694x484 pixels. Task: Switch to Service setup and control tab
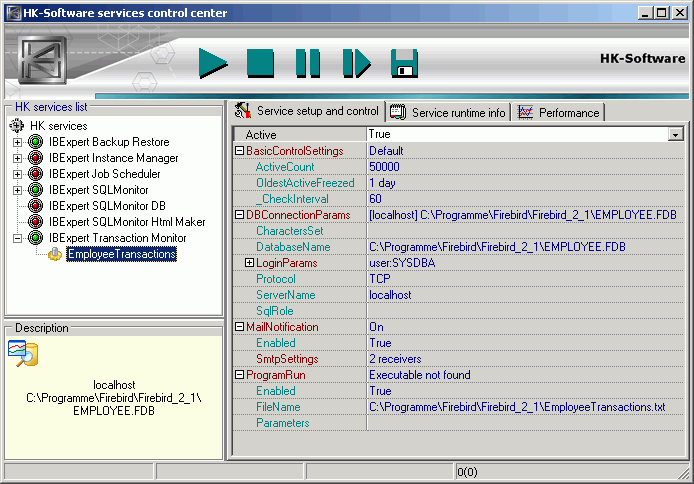309,111
